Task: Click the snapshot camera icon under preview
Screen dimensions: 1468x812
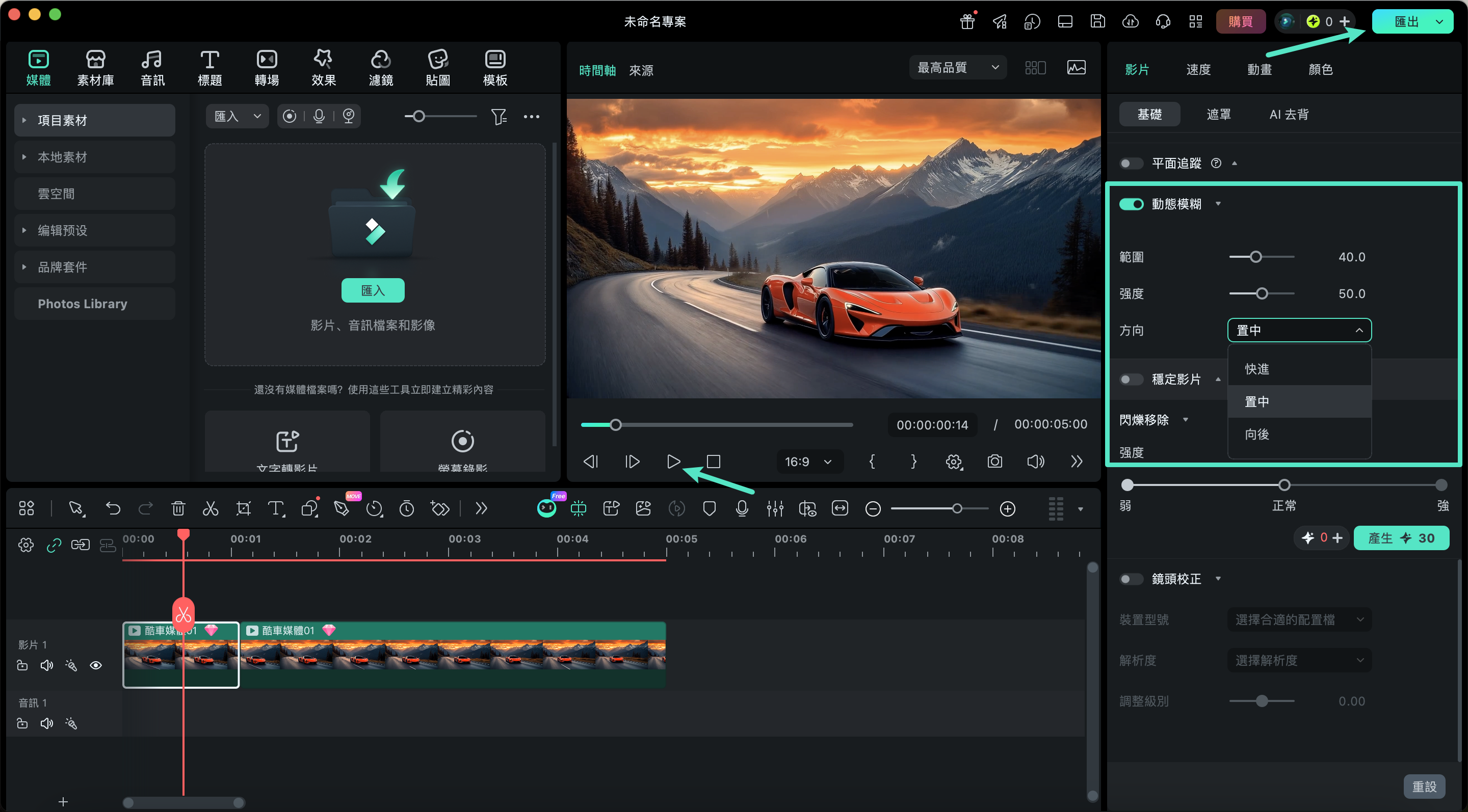Action: (994, 461)
